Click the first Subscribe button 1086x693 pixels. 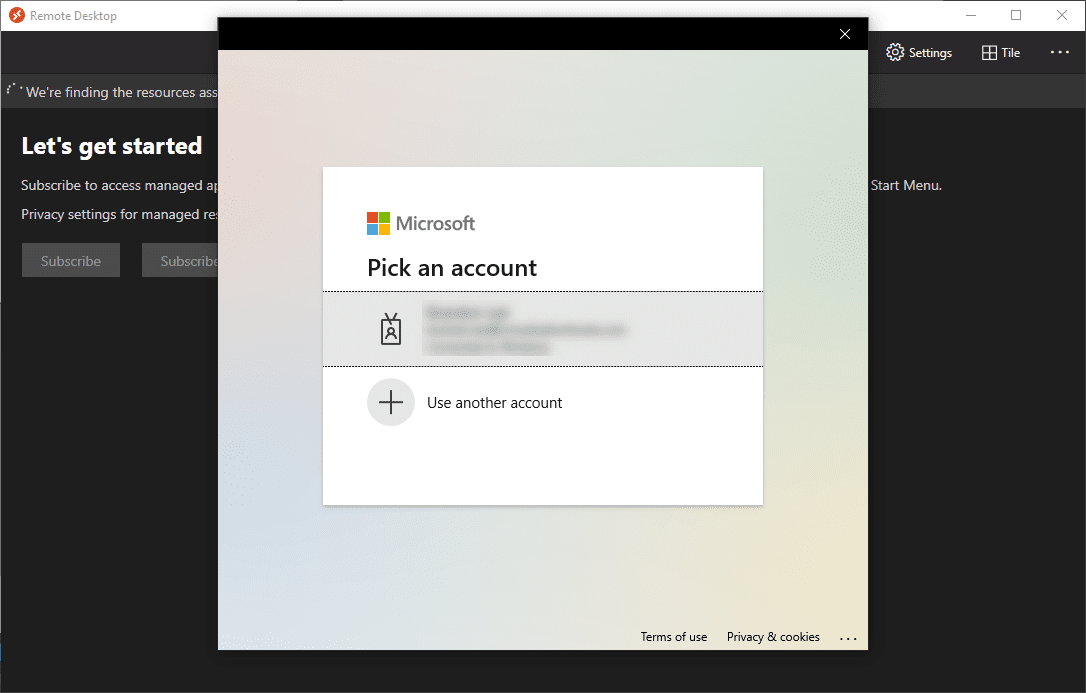[71, 260]
